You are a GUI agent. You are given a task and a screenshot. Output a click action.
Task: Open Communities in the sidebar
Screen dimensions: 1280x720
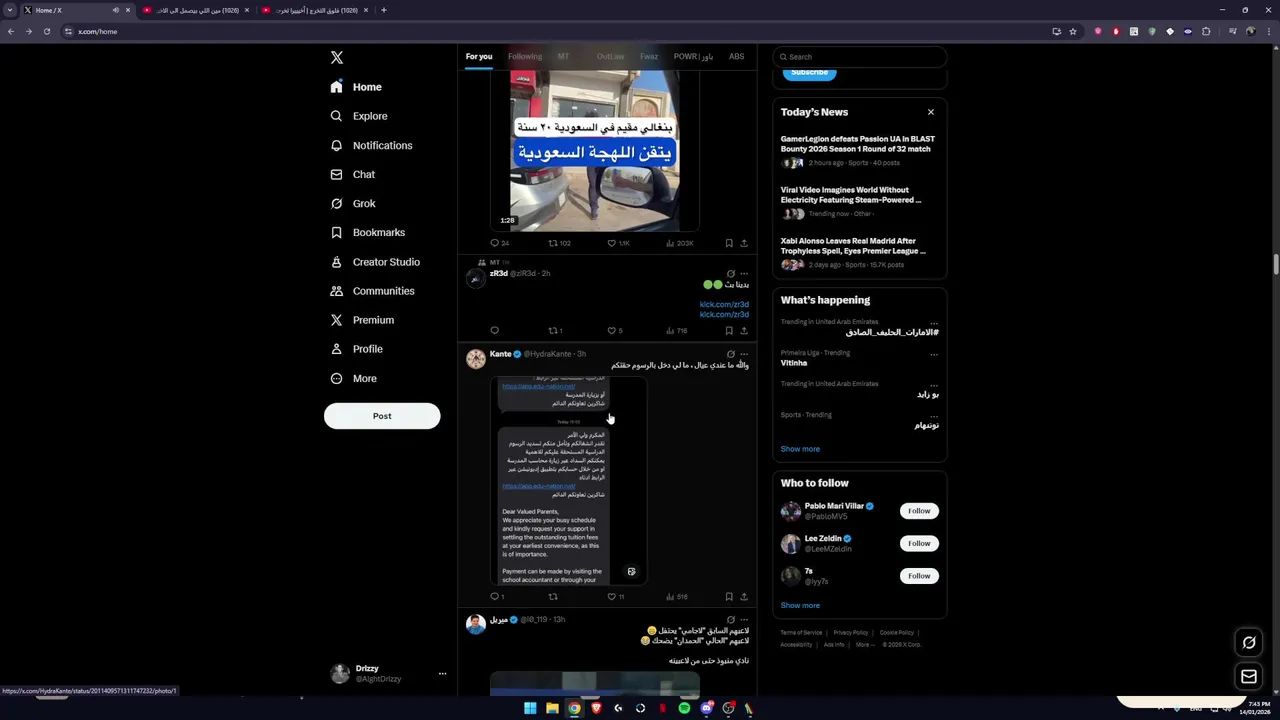[372, 291]
